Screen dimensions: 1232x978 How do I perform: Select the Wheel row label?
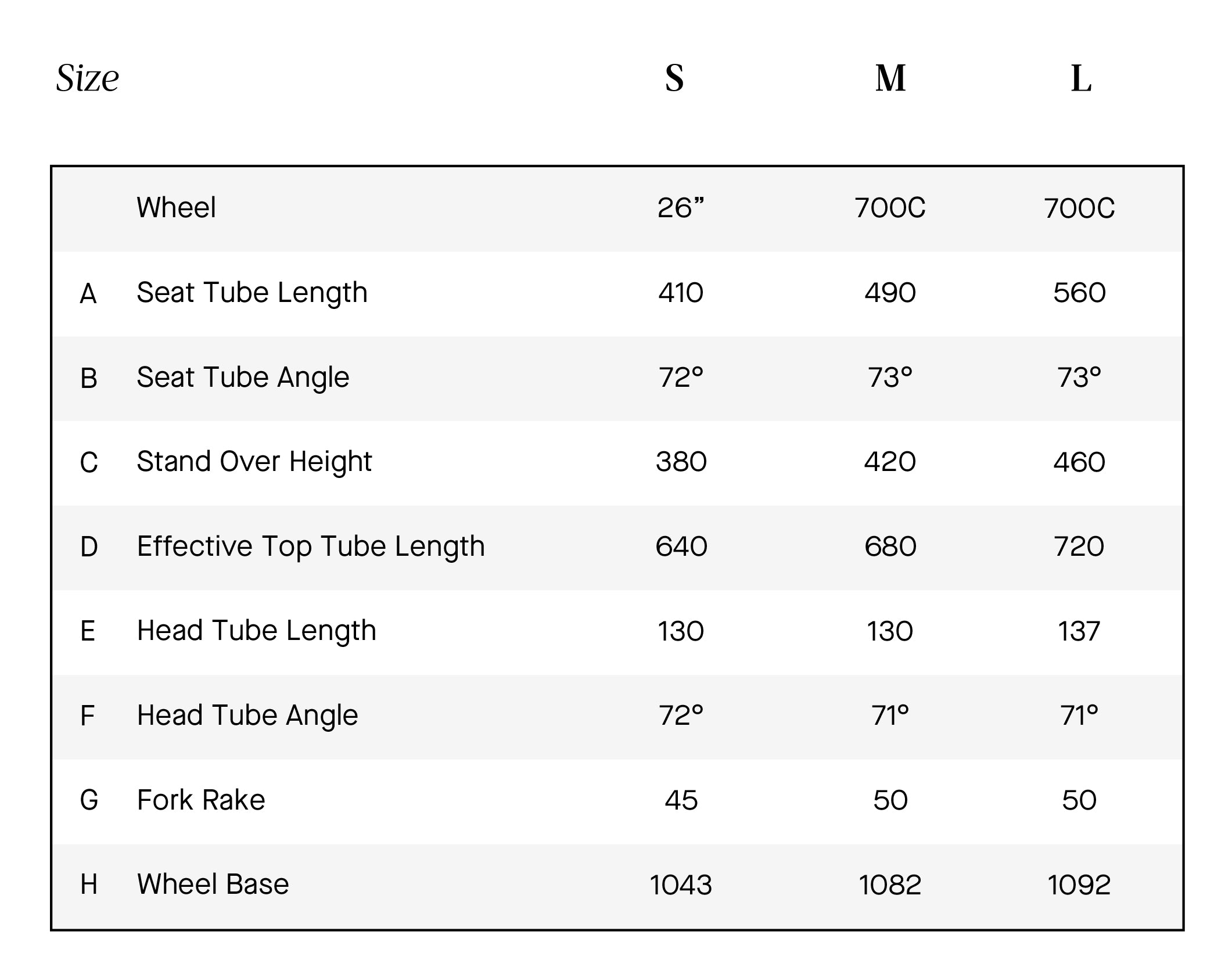(176, 207)
